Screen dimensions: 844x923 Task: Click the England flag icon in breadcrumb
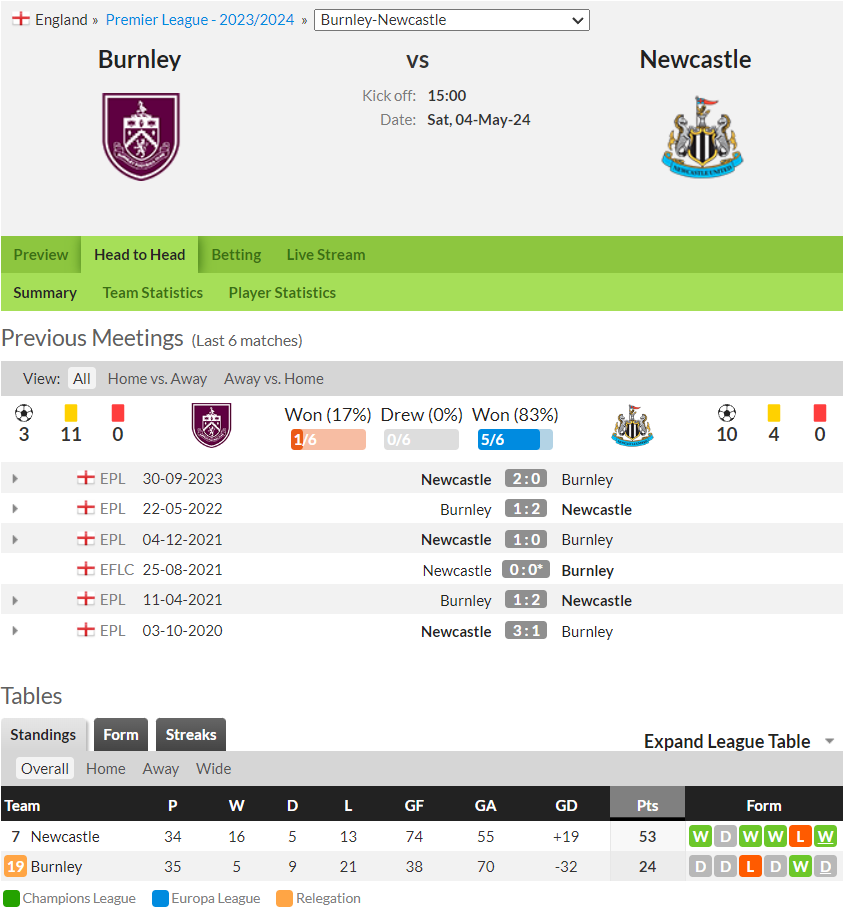pos(21,19)
